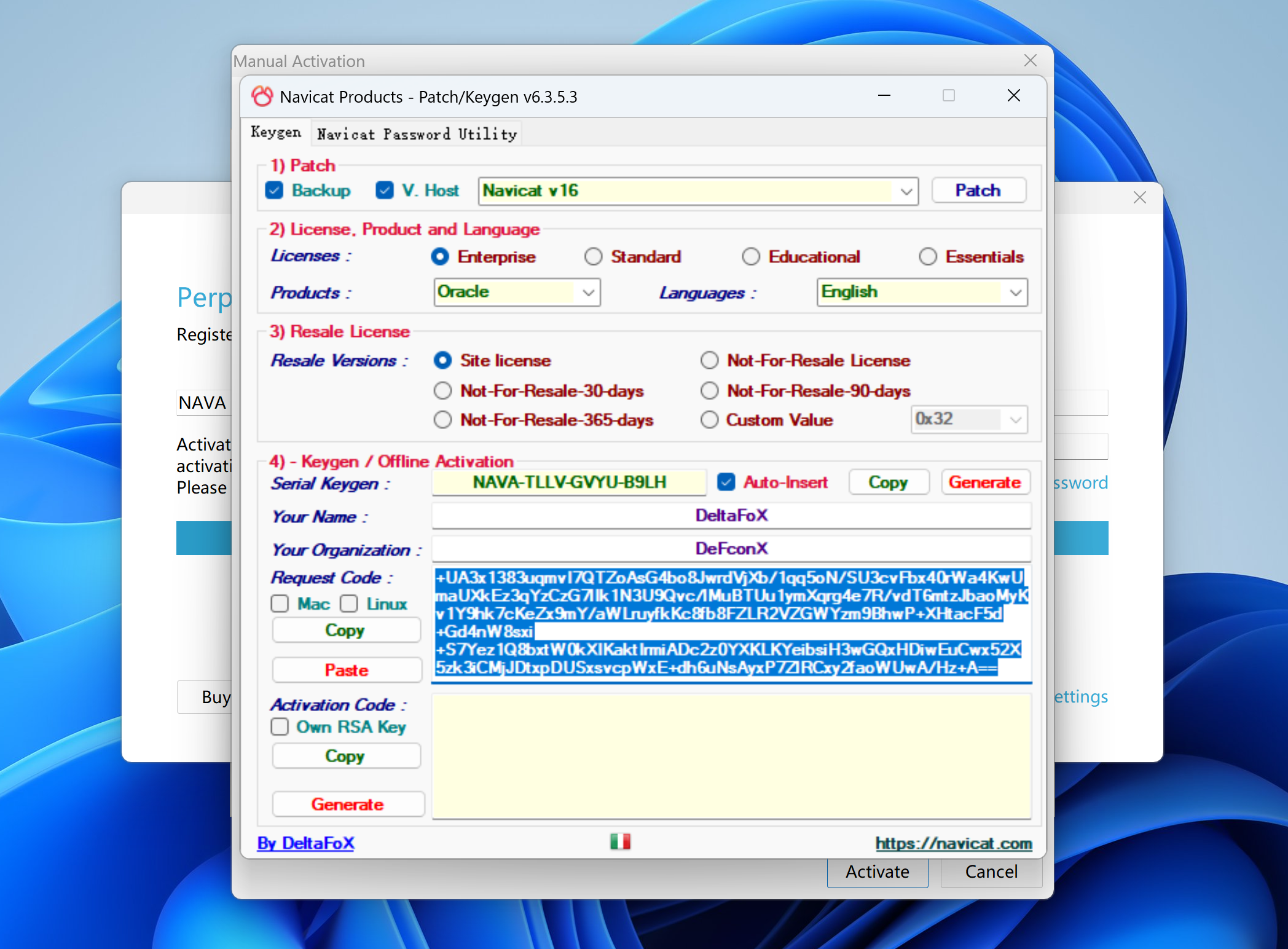
Task: Expand the Navicat v16 version dropdown
Action: 906,191
